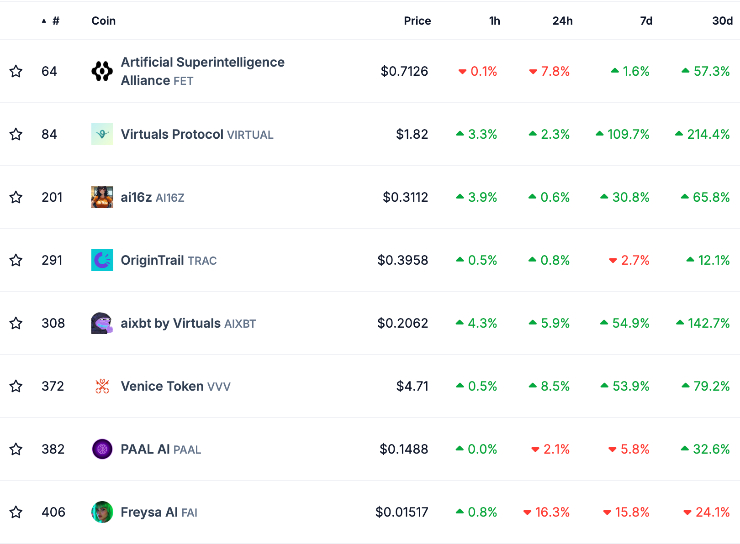740x544 pixels.
Task: Click the OriginTrail coin logo
Action: click(x=102, y=260)
